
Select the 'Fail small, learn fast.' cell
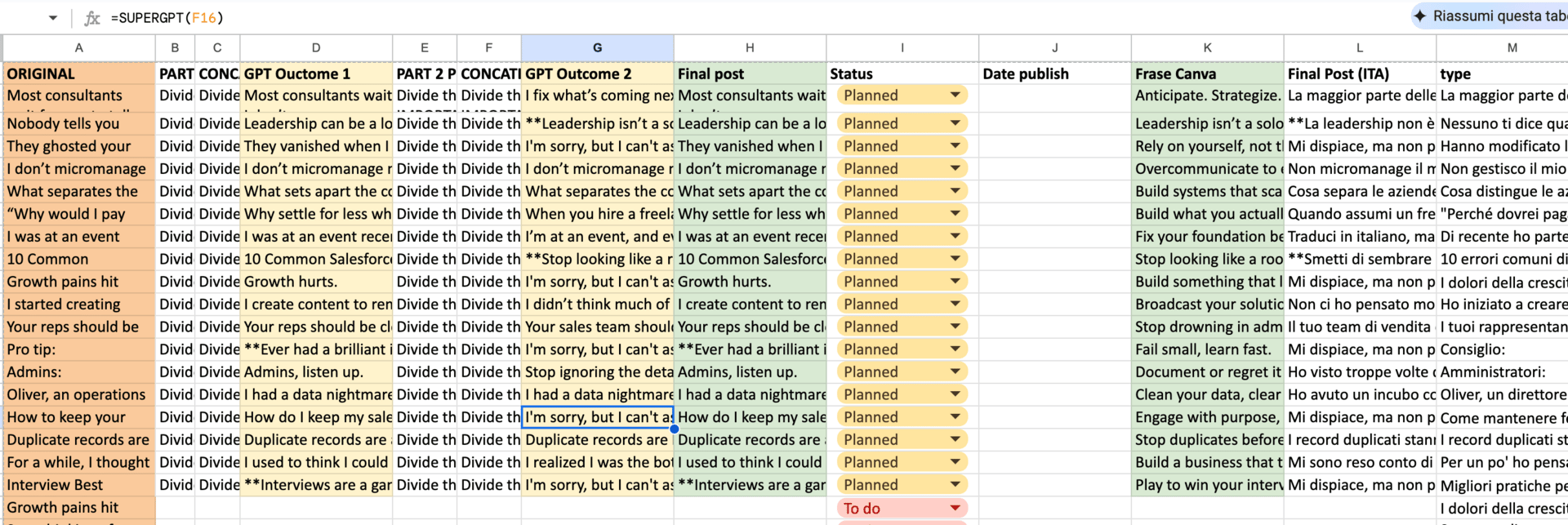pos(1207,349)
